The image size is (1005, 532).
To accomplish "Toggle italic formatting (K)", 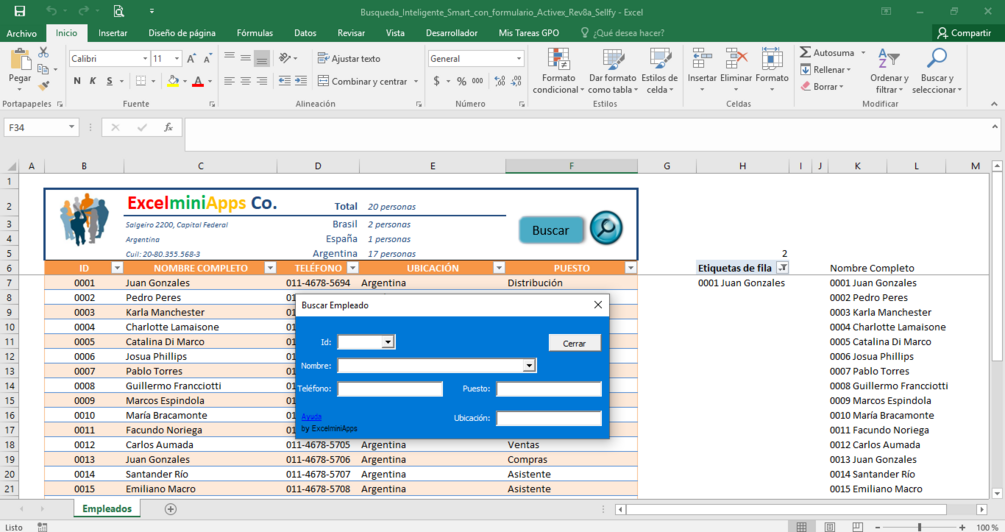I will pos(93,81).
